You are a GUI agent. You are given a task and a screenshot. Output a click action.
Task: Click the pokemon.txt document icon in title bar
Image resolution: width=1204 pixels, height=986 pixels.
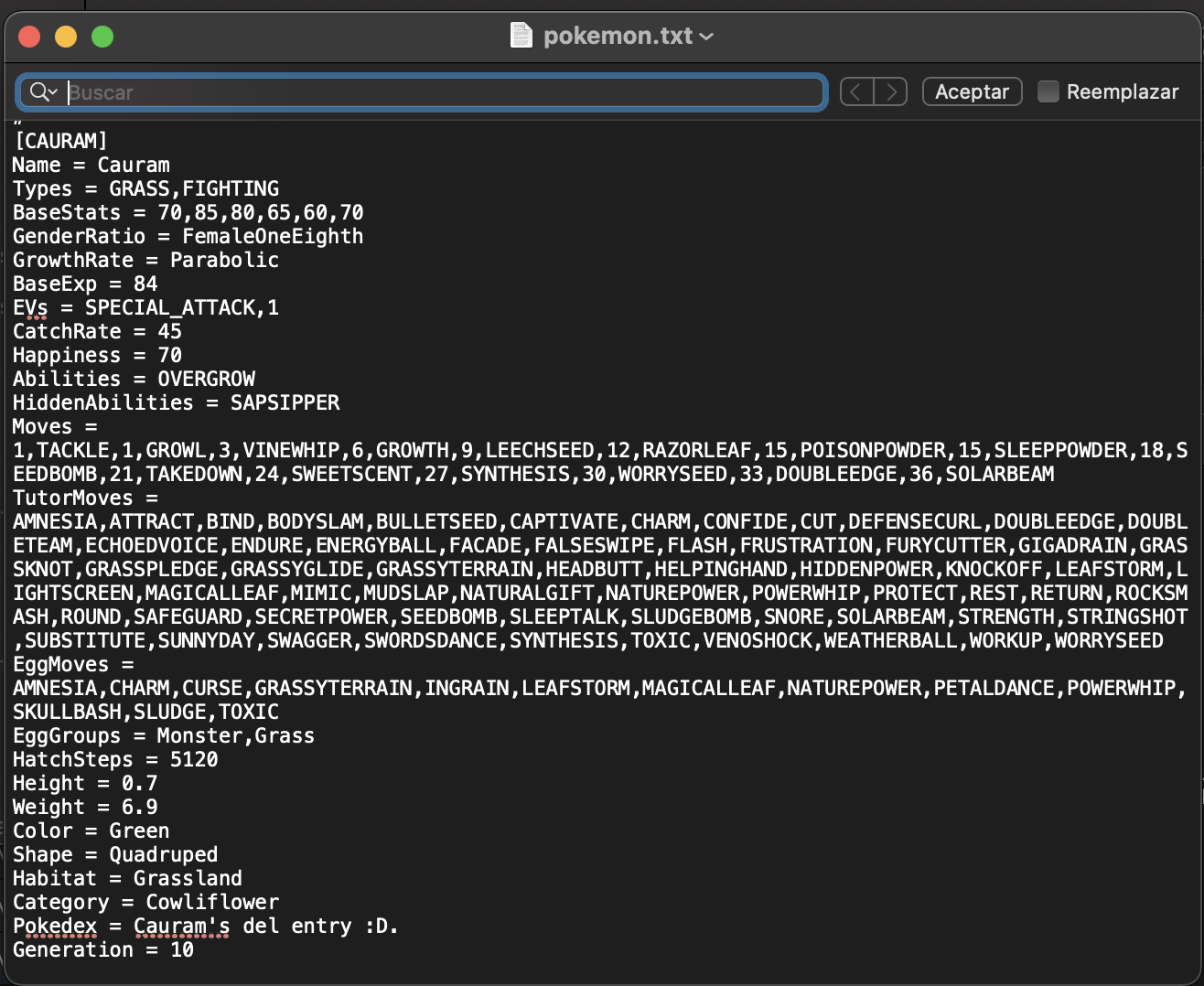[521, 36]
